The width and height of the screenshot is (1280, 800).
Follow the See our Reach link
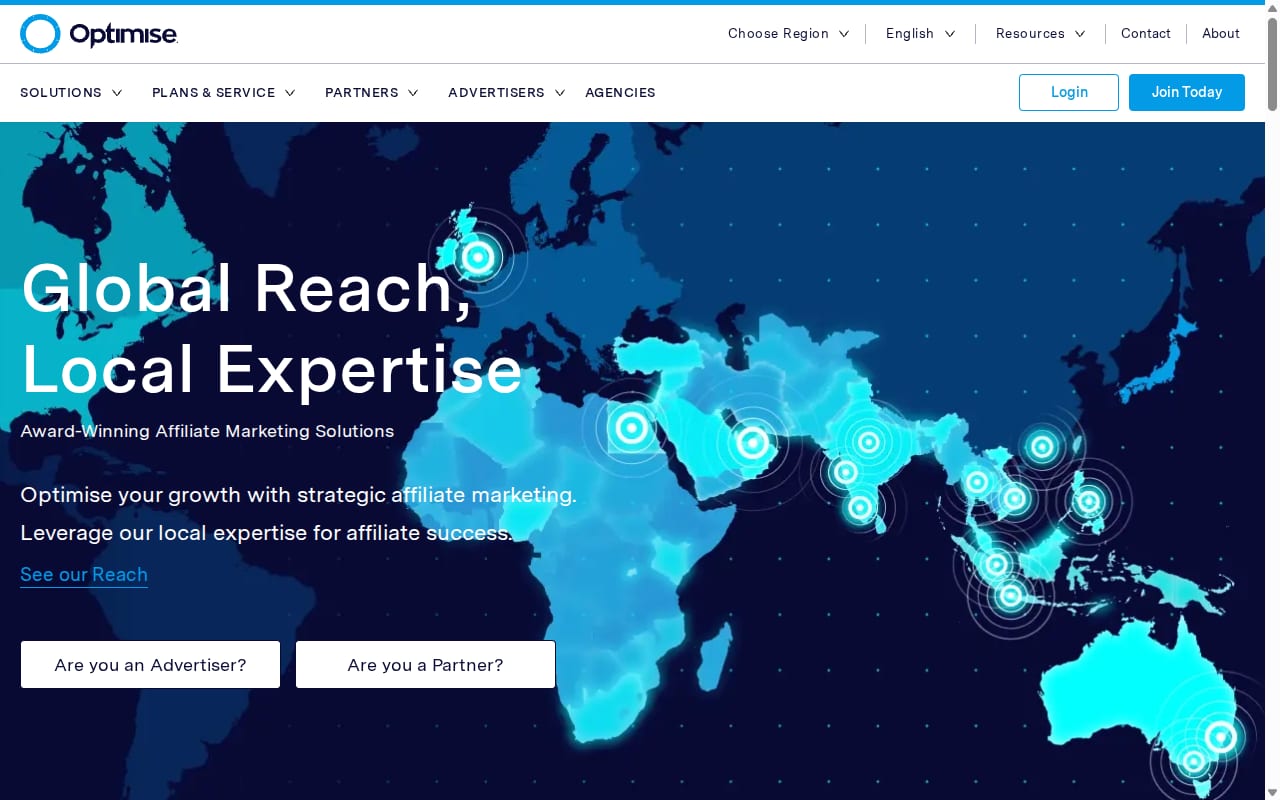84,575
